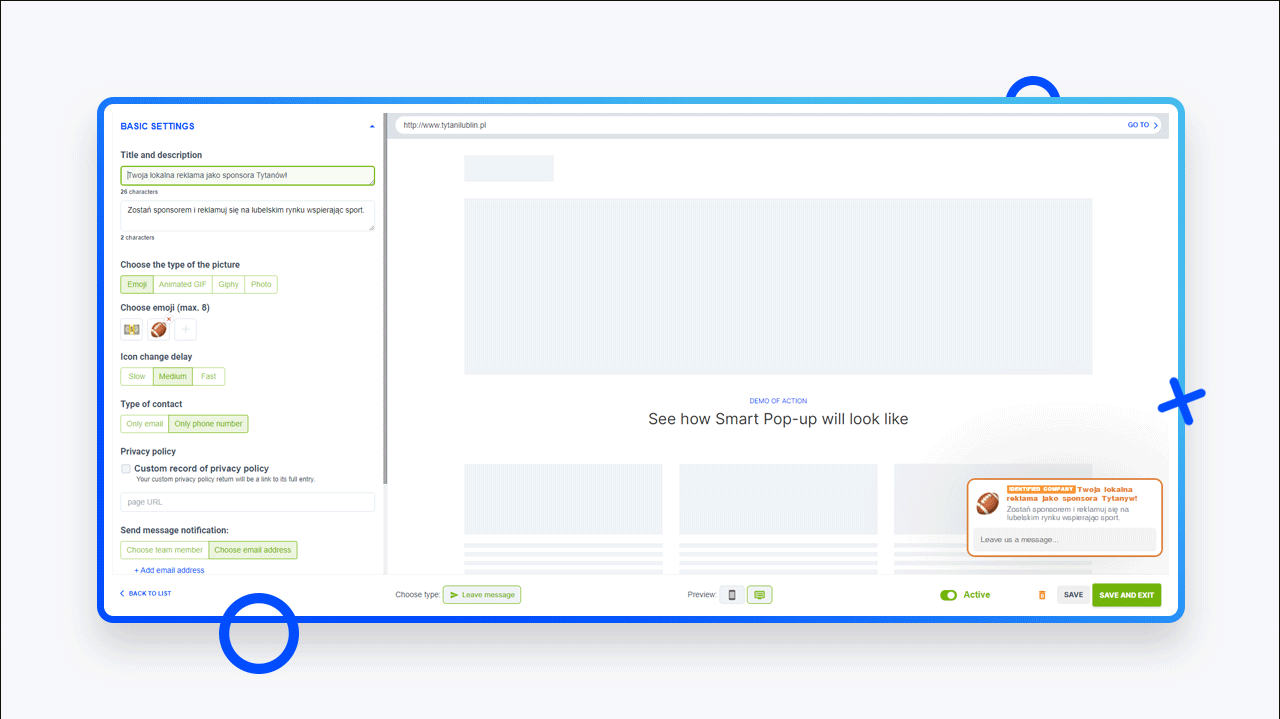Click the 'Privacy policy' section label
1280x719 pixels.
(148, 452)
